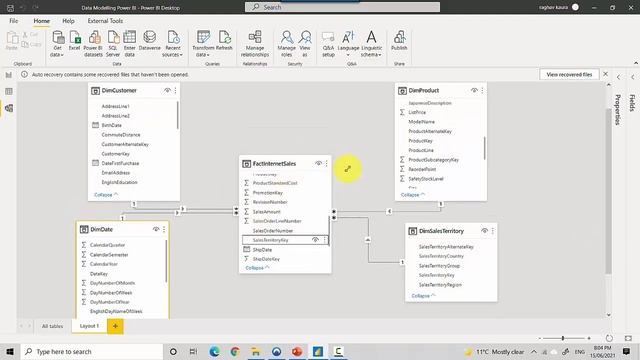Open the Excel data source
Viewport: 640px width, 360px height.
(74, 42)
